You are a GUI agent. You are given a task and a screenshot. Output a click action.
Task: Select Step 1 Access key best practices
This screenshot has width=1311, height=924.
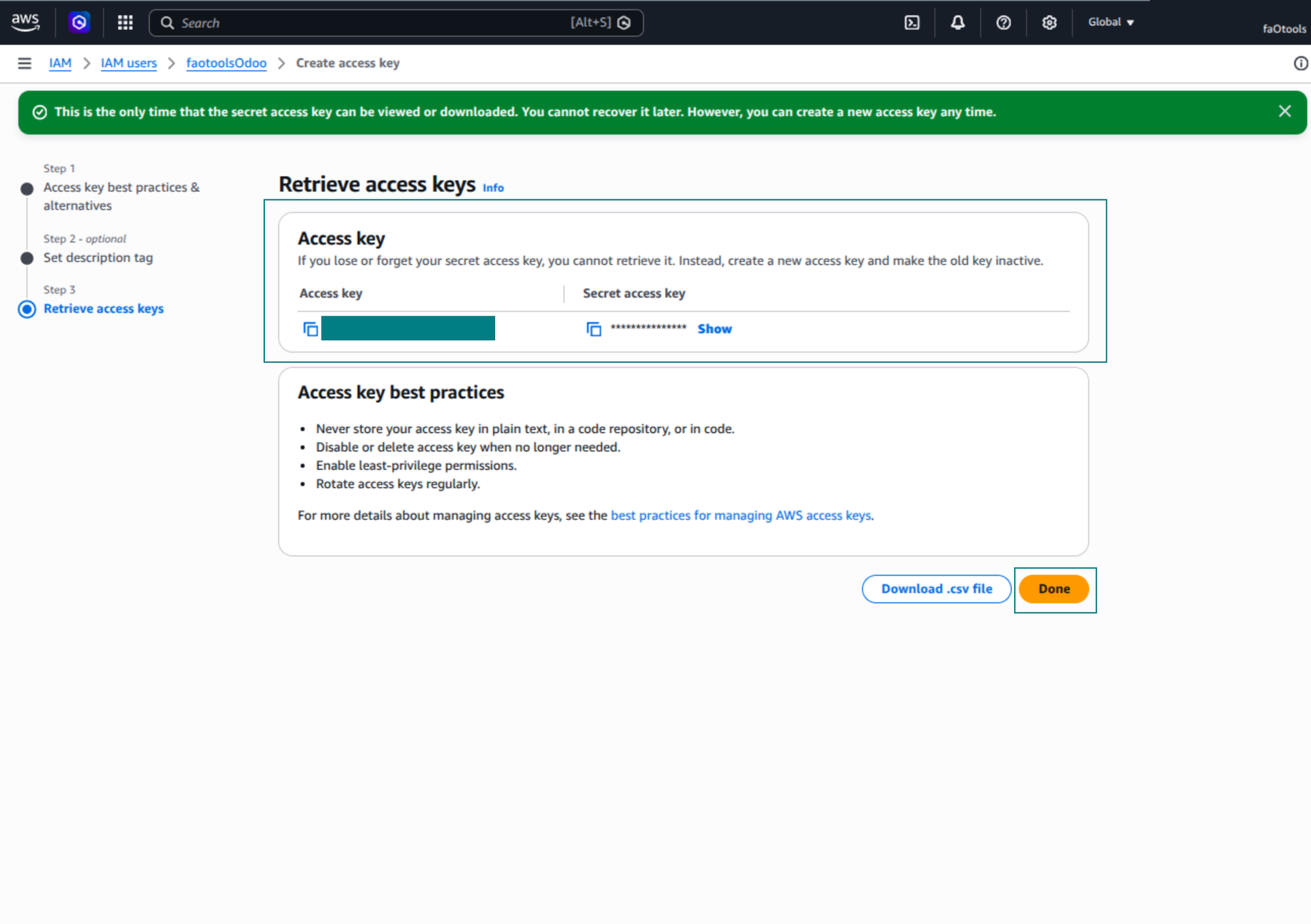coord(122,197)
